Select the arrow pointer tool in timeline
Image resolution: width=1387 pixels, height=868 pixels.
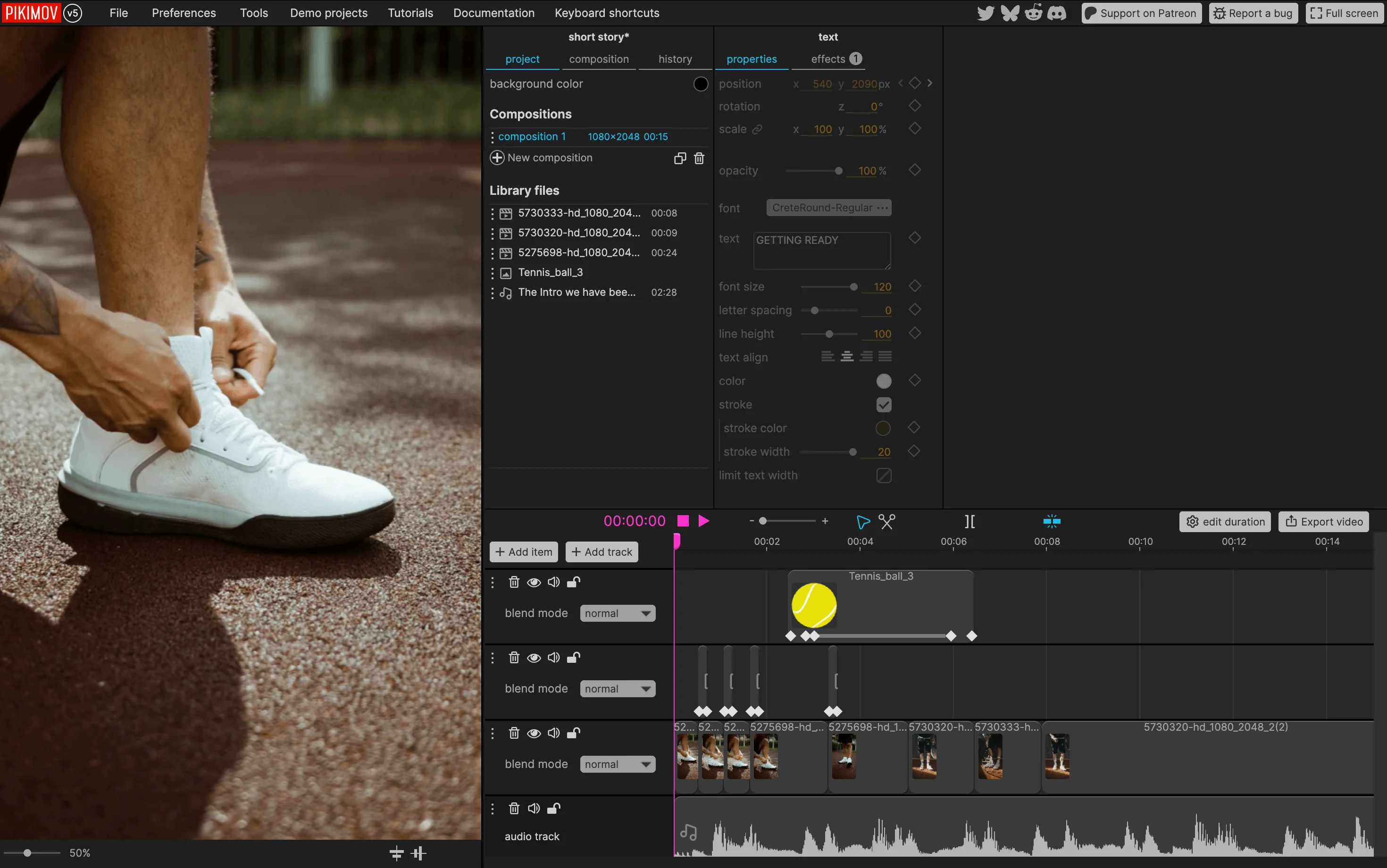pos(862,521)
